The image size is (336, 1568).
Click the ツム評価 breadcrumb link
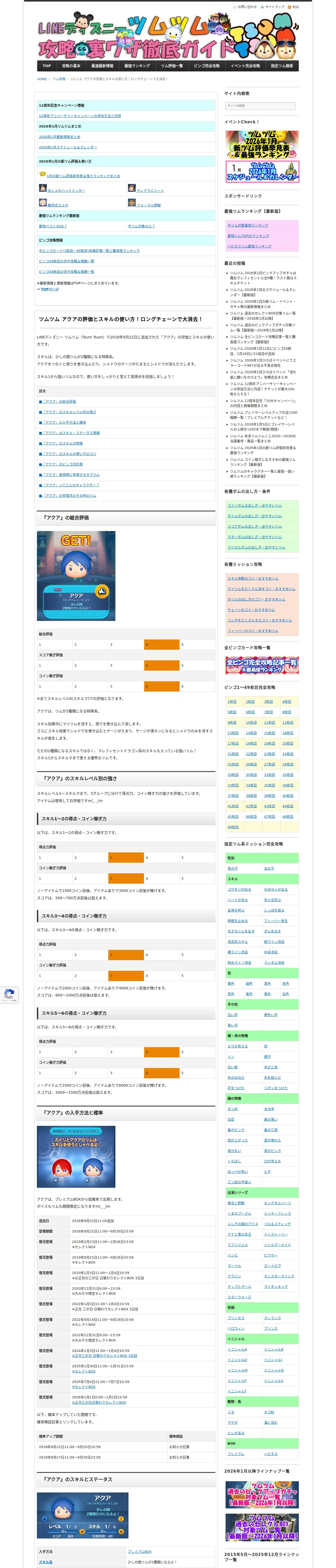coord(59,79)
